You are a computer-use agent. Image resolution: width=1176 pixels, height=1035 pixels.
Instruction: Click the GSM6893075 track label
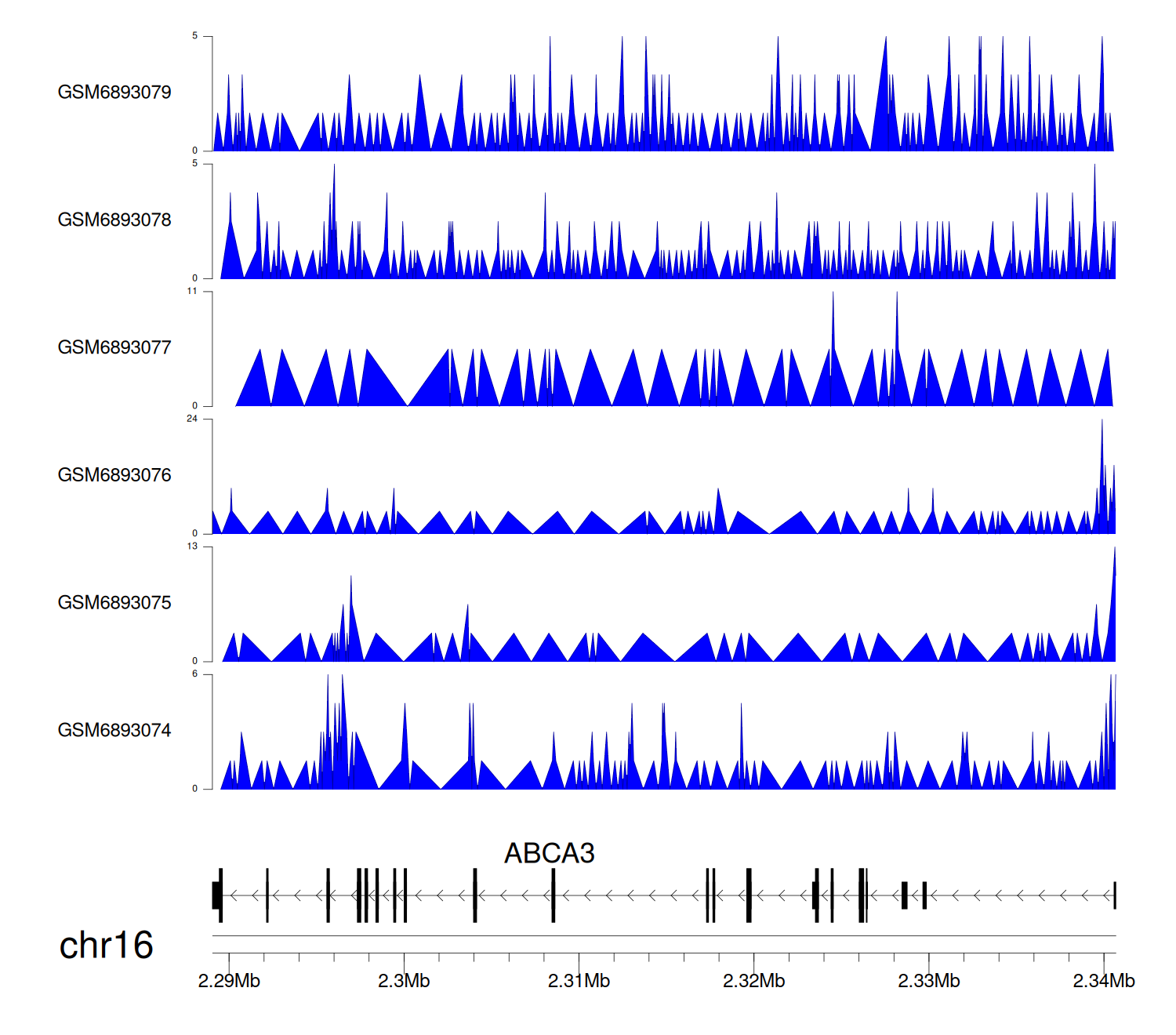click(x=114, y=603)
